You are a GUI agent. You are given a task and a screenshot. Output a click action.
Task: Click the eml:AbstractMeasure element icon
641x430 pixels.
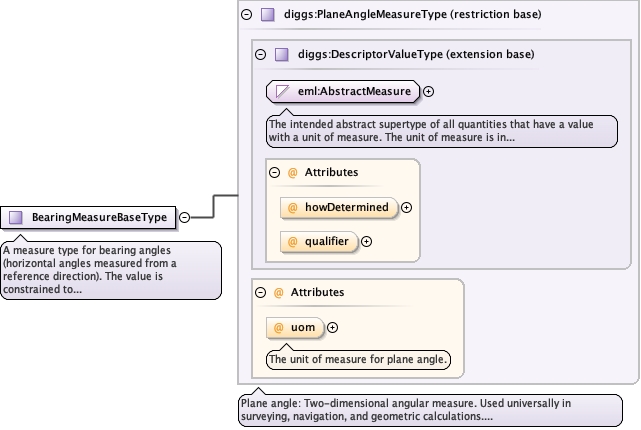coord(283,91)
